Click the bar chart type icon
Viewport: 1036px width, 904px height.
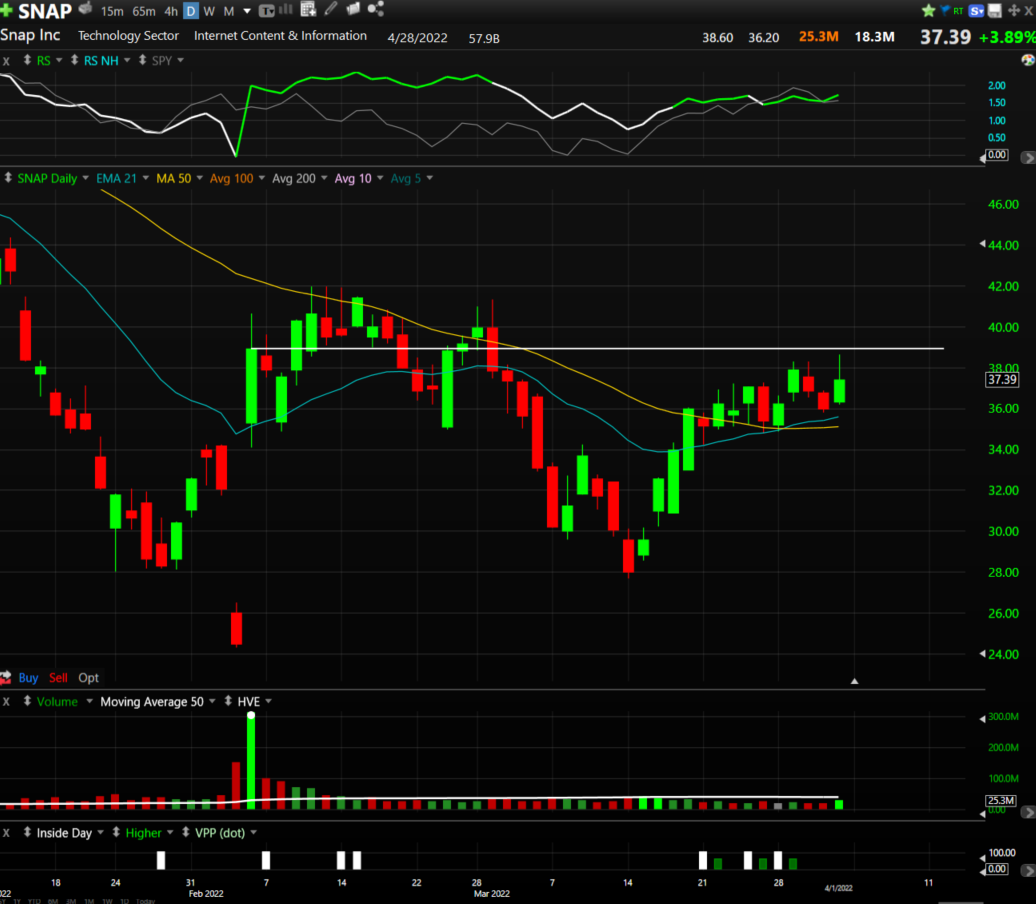point(286,9)
